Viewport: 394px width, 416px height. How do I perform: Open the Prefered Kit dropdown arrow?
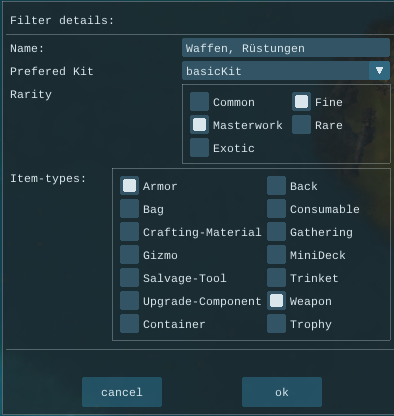click(x=379, y=71)
